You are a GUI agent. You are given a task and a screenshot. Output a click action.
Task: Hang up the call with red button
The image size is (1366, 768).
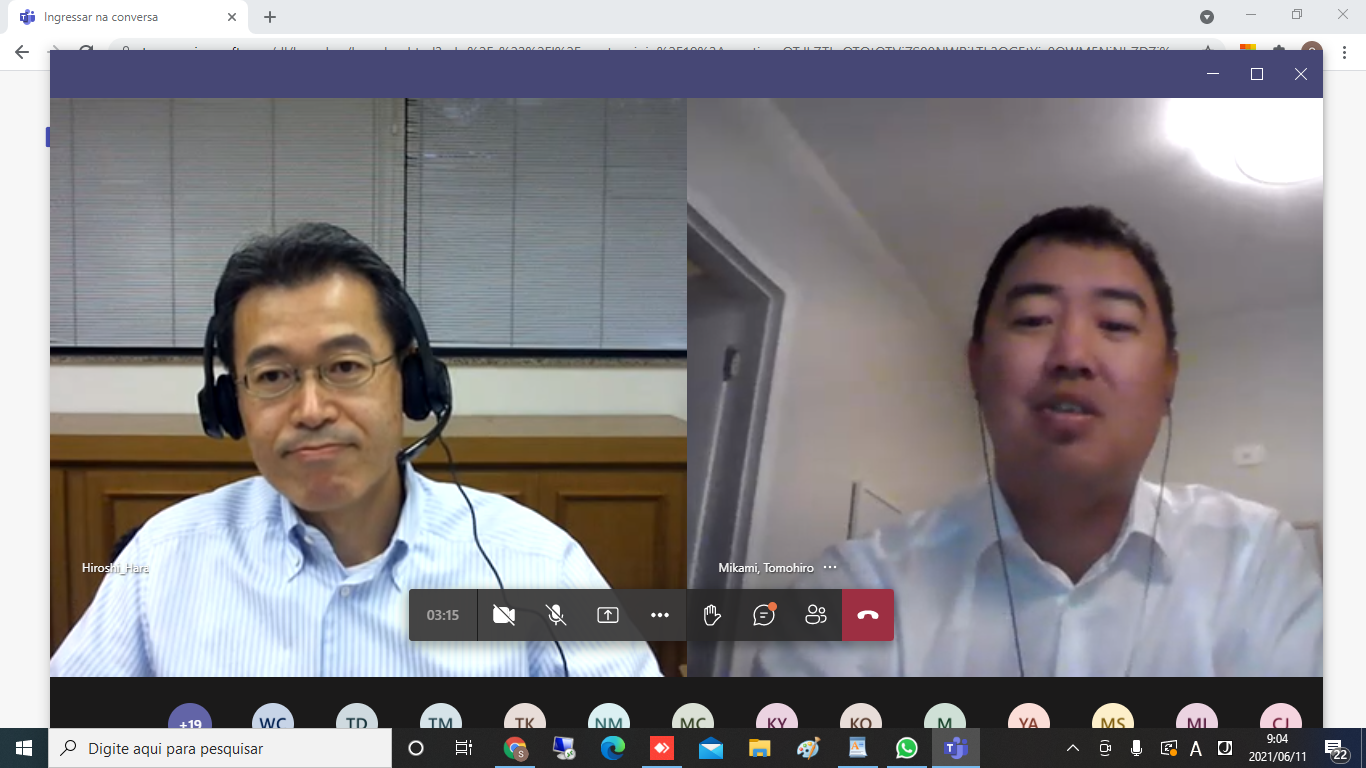pyautogui.click(x=868, y=615)
